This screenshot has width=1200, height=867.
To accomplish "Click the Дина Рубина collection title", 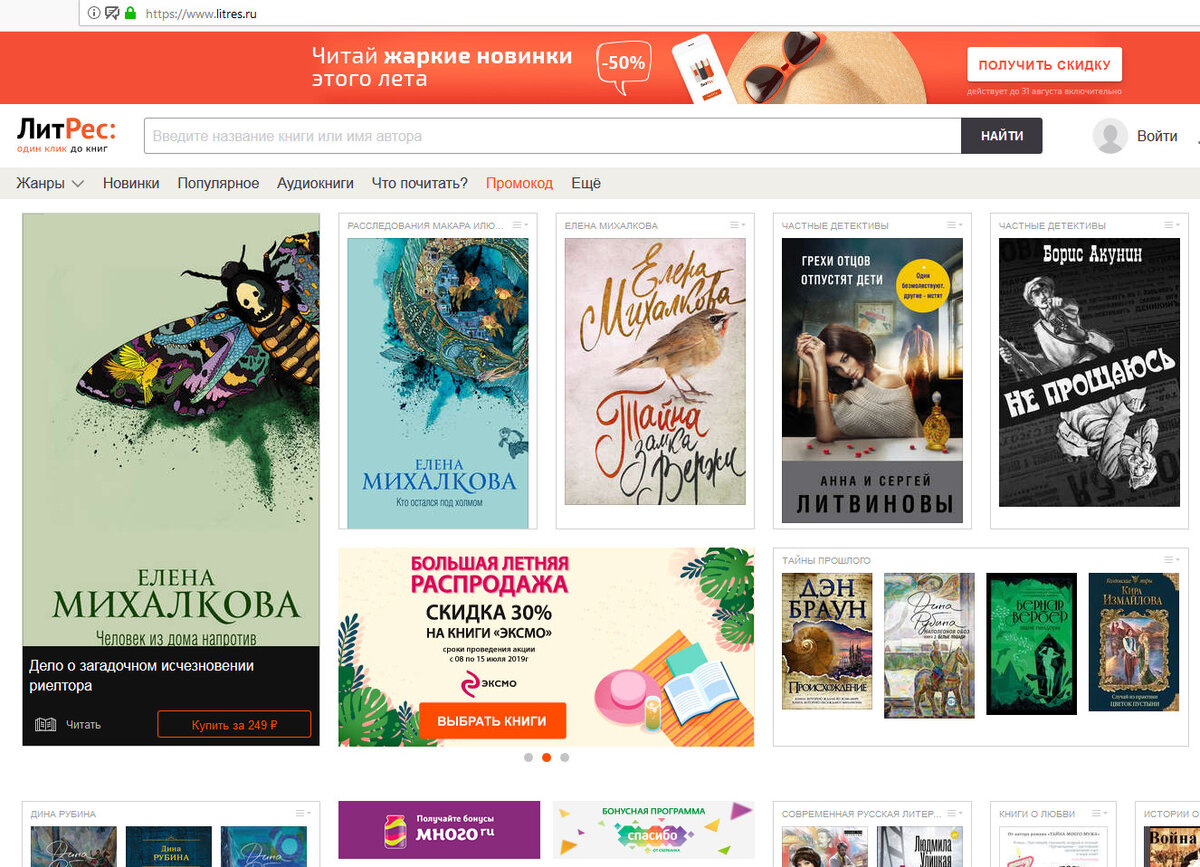I will (63, 814).
